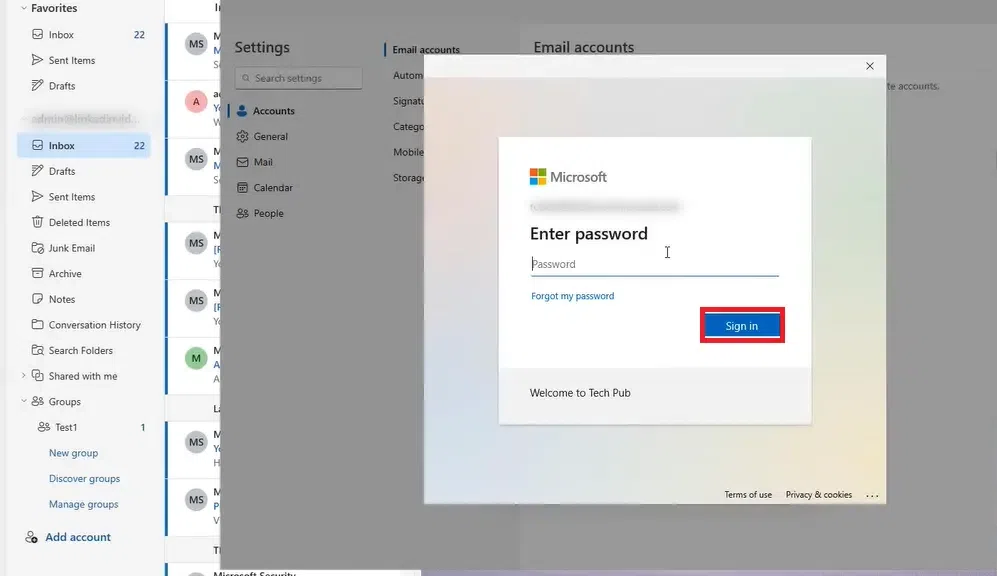
Task: Click Discover groups link
Action: [x=85, y=478]
